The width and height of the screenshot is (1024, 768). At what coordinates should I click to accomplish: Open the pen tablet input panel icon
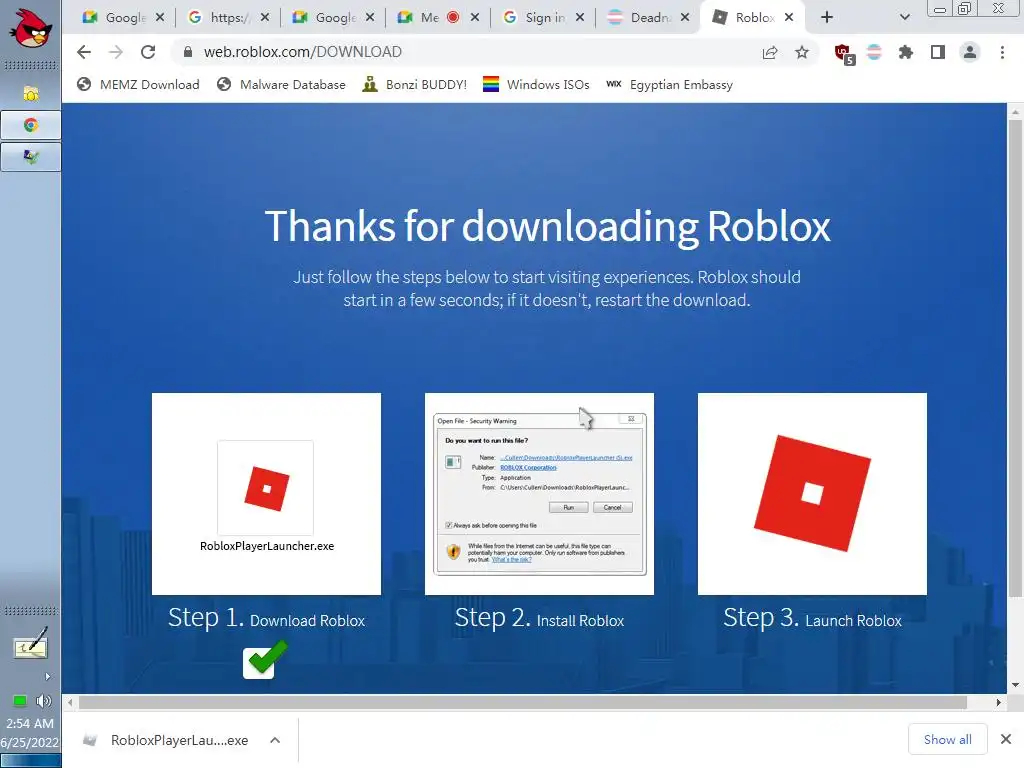point(31,643)
